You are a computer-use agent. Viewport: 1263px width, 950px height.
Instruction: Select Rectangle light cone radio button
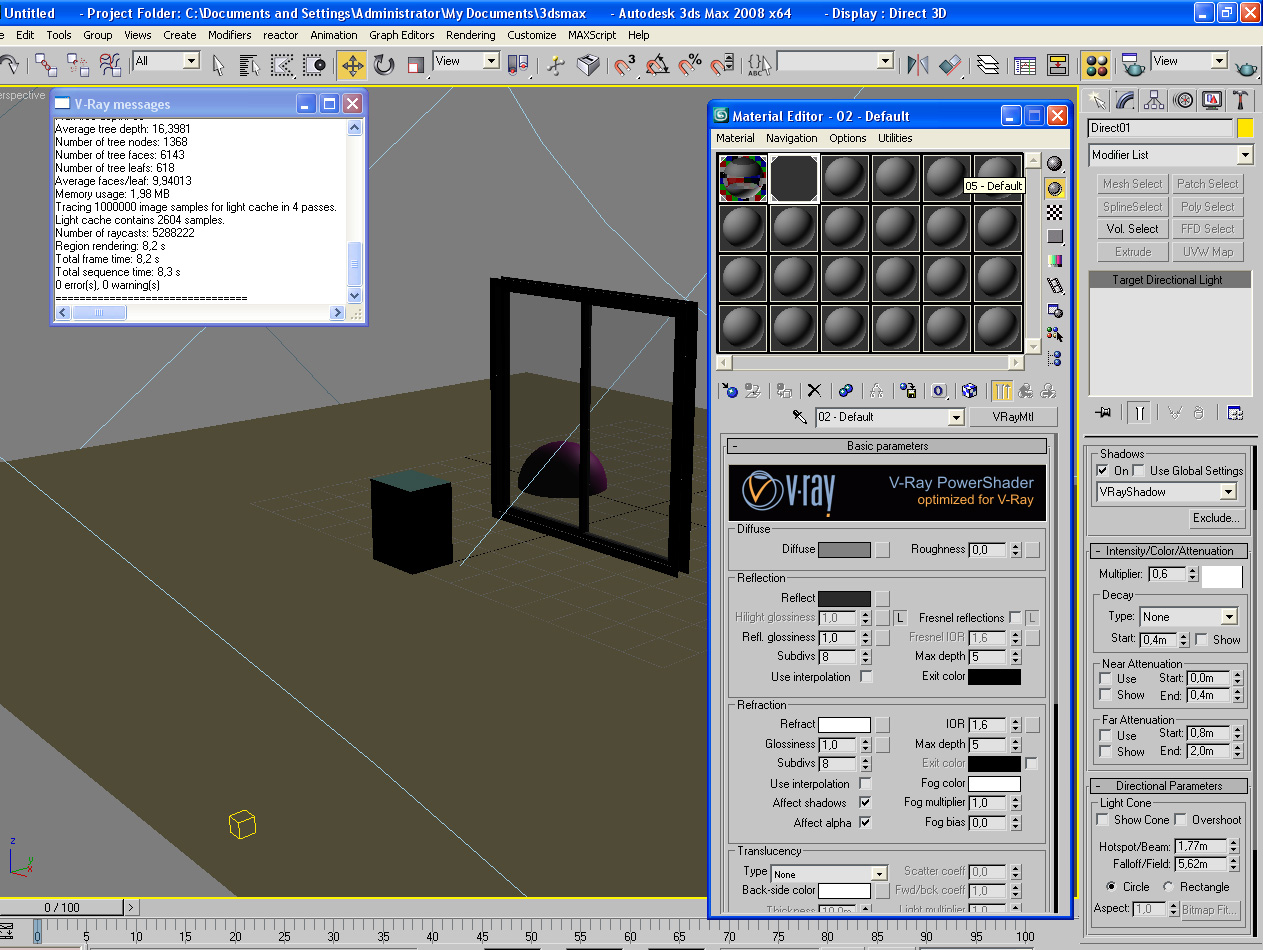(1168, 887)
